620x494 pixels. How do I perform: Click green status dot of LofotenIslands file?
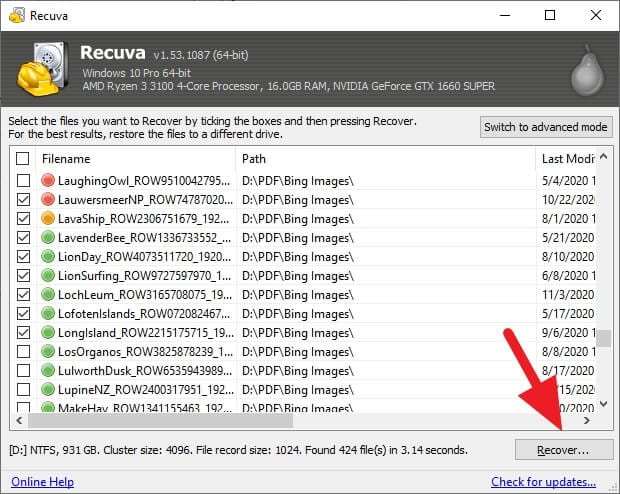[48, 313]
